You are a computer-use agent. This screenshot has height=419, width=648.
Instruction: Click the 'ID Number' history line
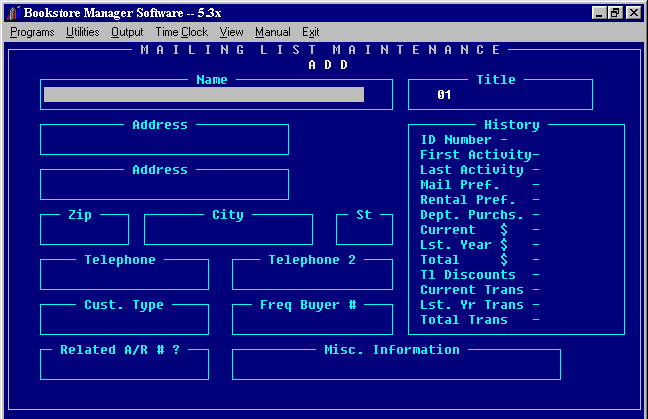[464, 140]
